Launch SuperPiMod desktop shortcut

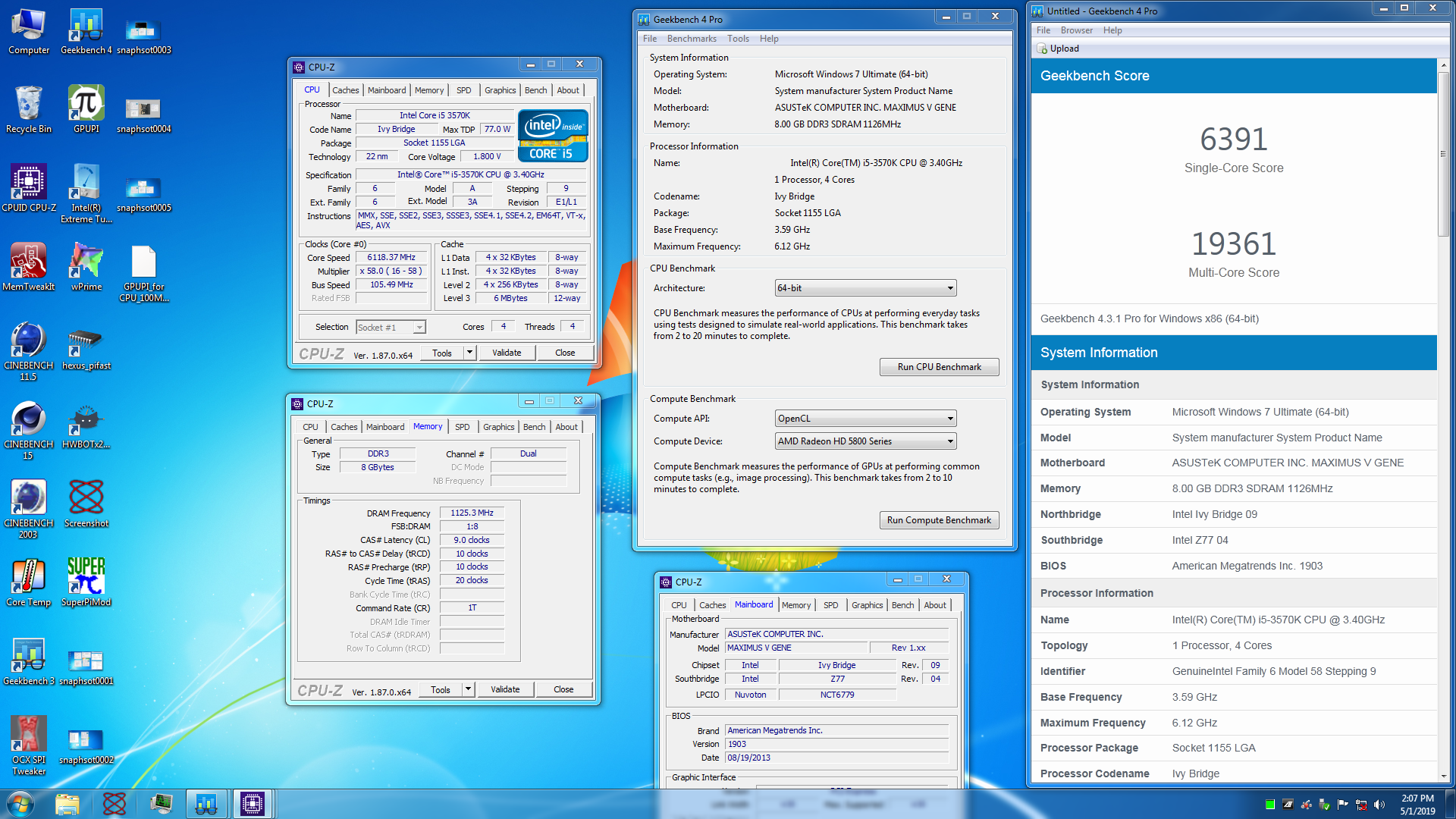[86, 584]
